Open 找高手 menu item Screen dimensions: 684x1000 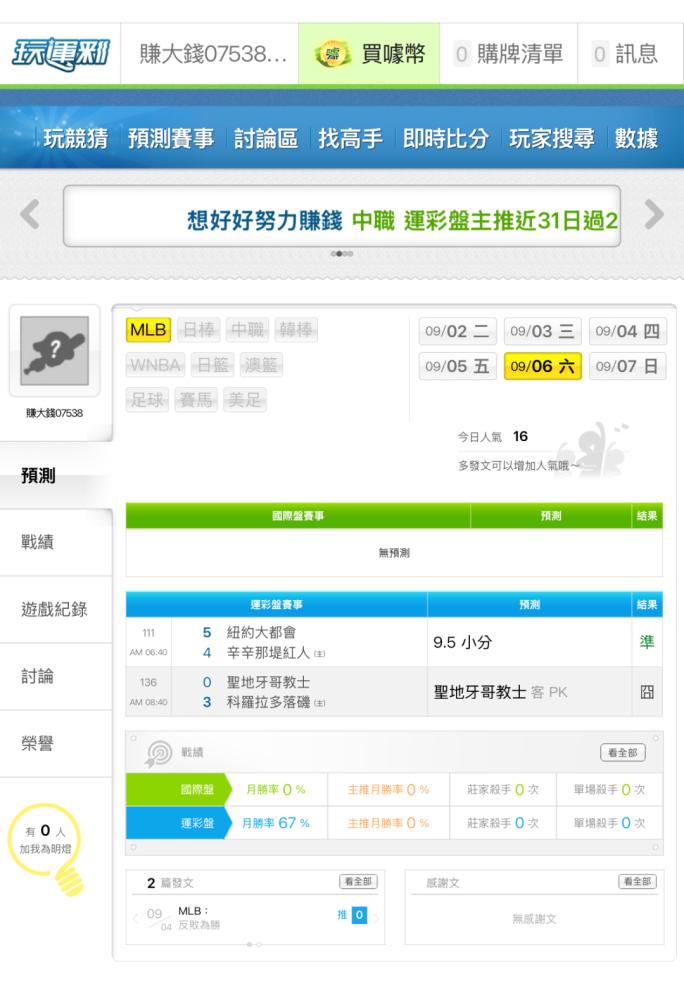[x=350, y=138]
